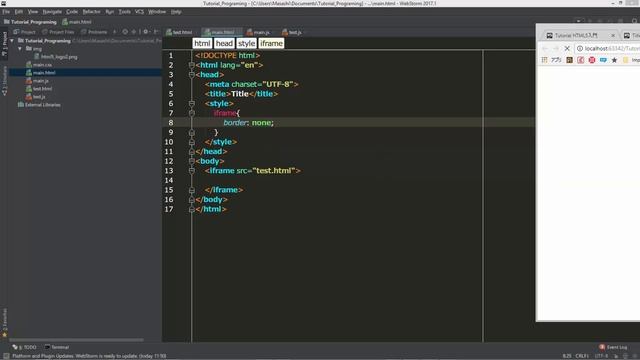Switch to the test.html editor tab
Screen dimensions: 640x360
[x=180, y=32]
